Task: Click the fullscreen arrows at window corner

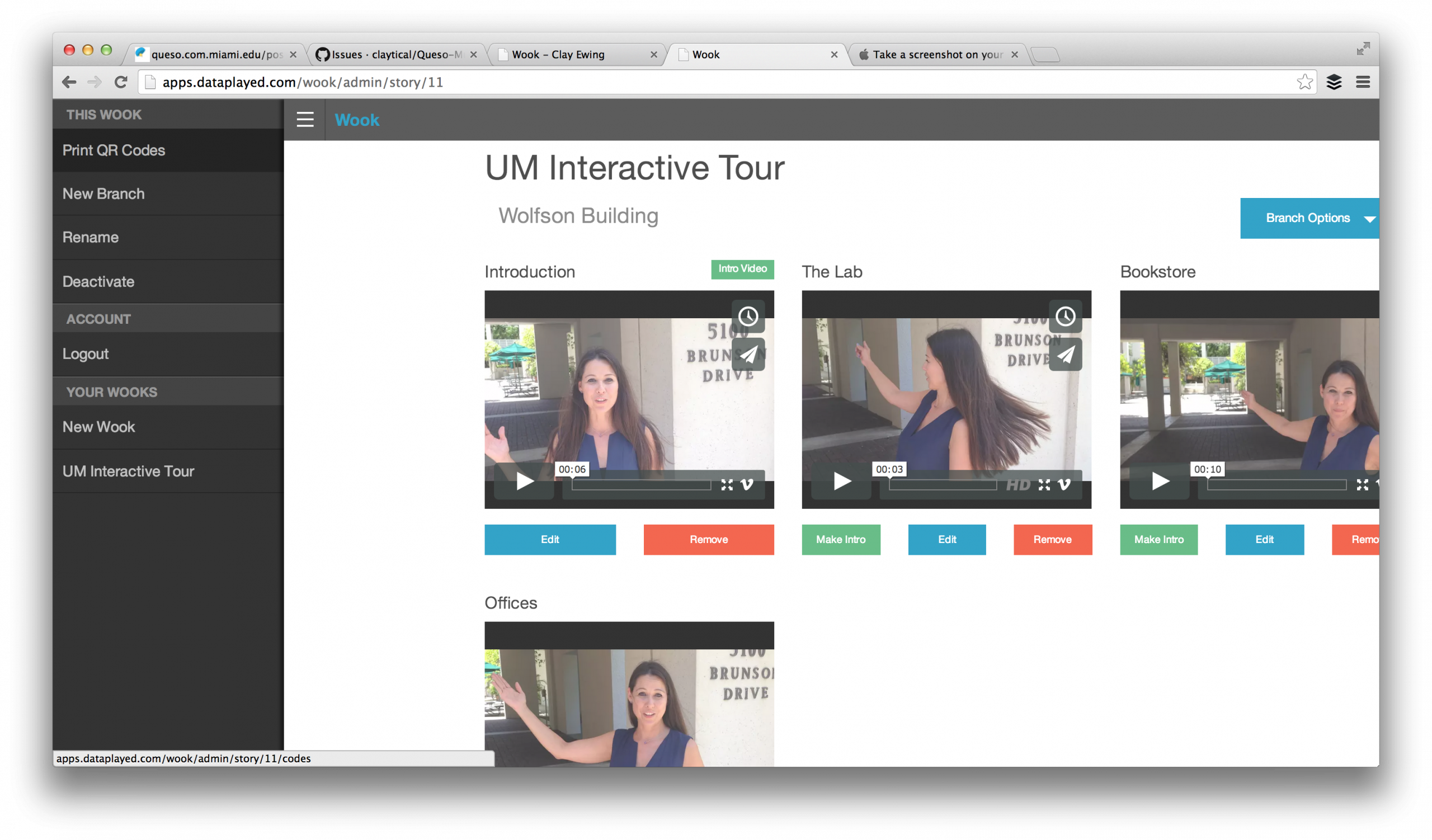Action: coord(1363,49)
